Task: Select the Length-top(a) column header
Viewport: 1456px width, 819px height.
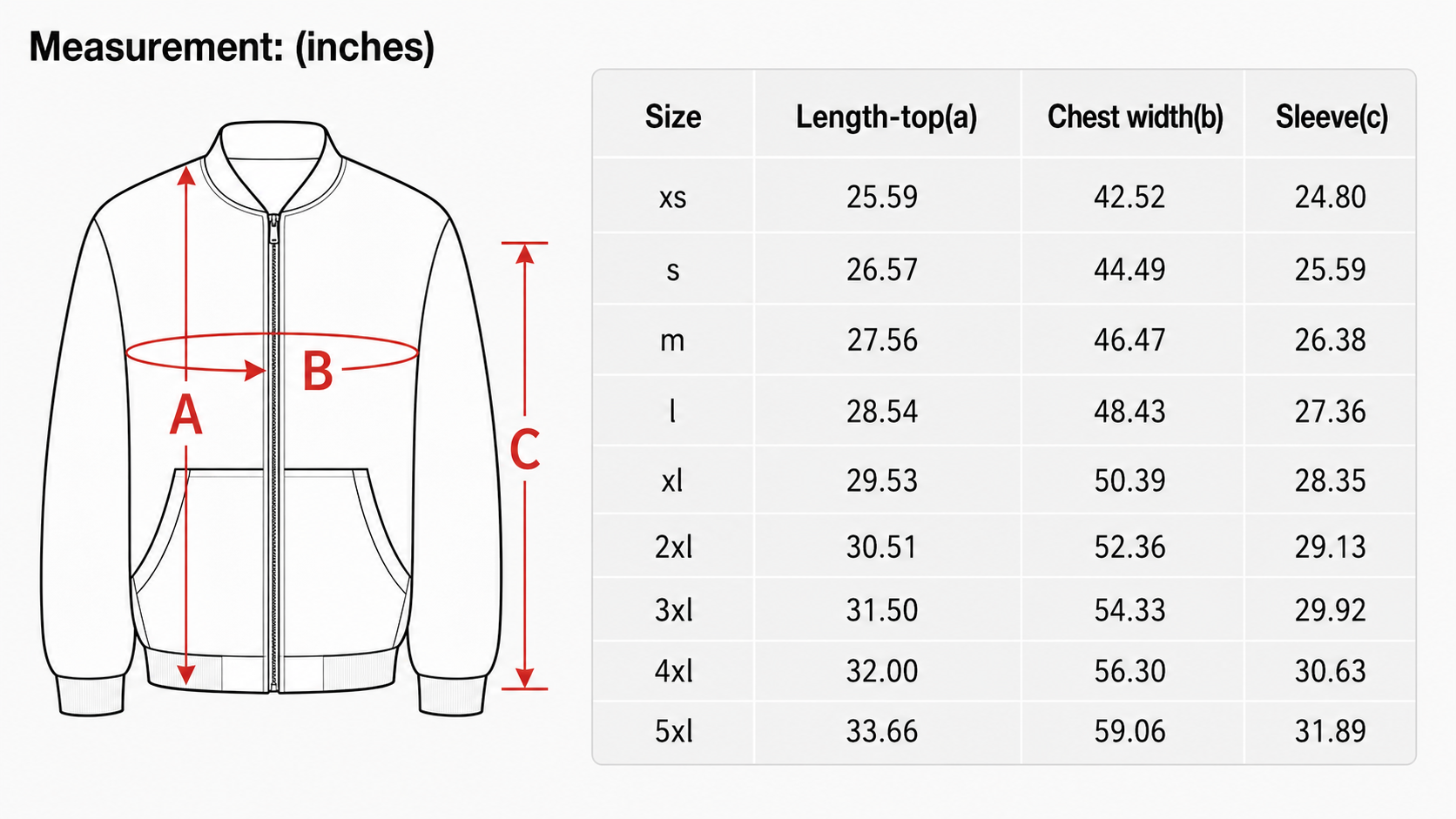Action: pyautogui.click(x=886, y=117)
